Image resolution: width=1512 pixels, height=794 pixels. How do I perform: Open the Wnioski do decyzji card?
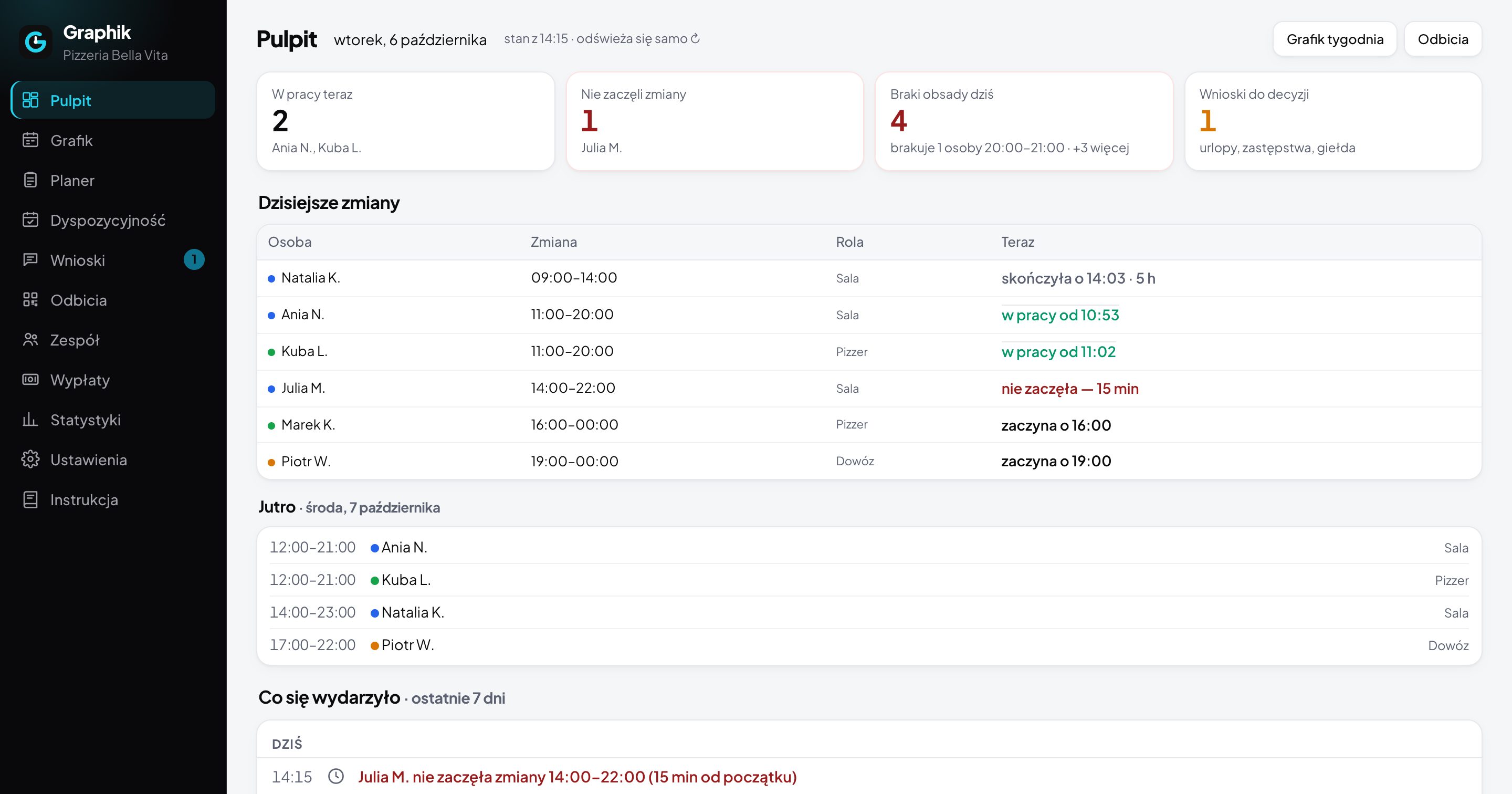[1333, 121]
